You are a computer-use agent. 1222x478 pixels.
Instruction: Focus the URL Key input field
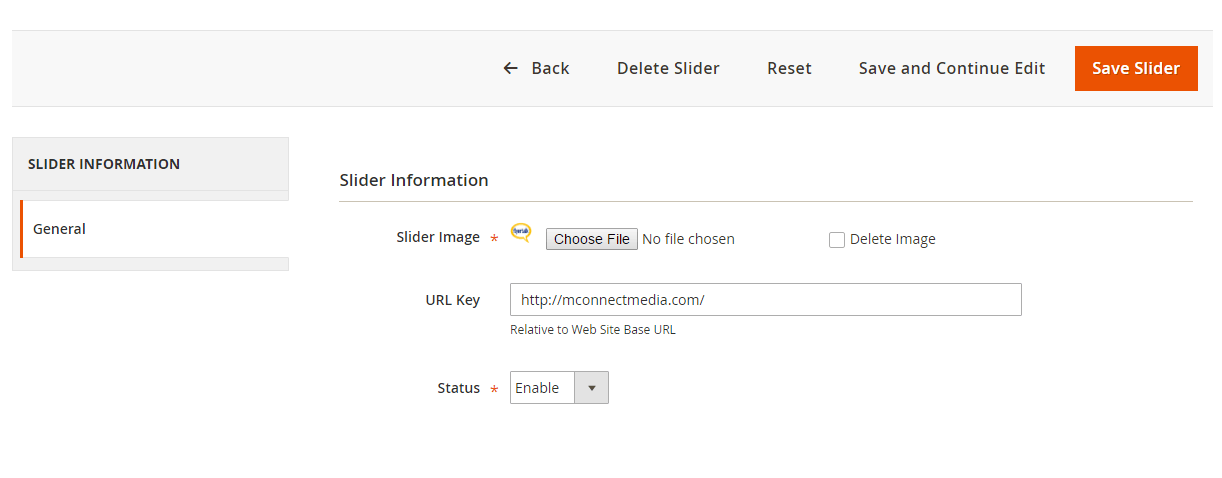click(765, 300)
